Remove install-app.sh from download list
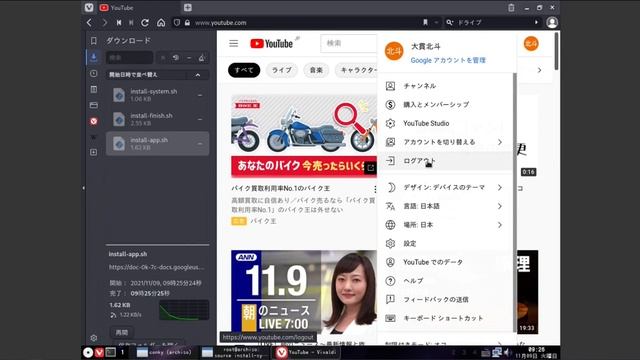 pos(200,144)
